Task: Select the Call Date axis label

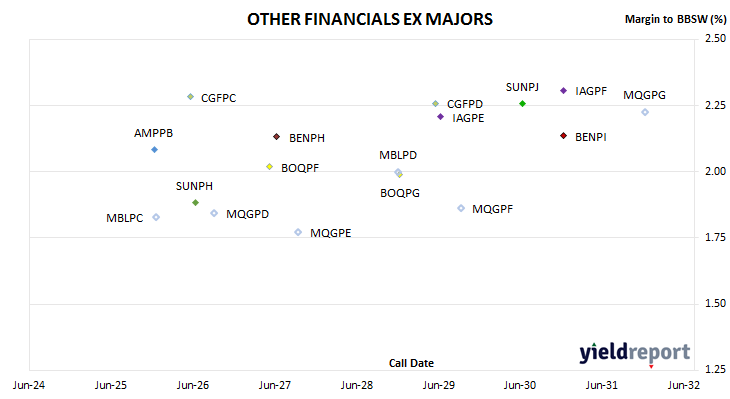Action: coord(411,363)
